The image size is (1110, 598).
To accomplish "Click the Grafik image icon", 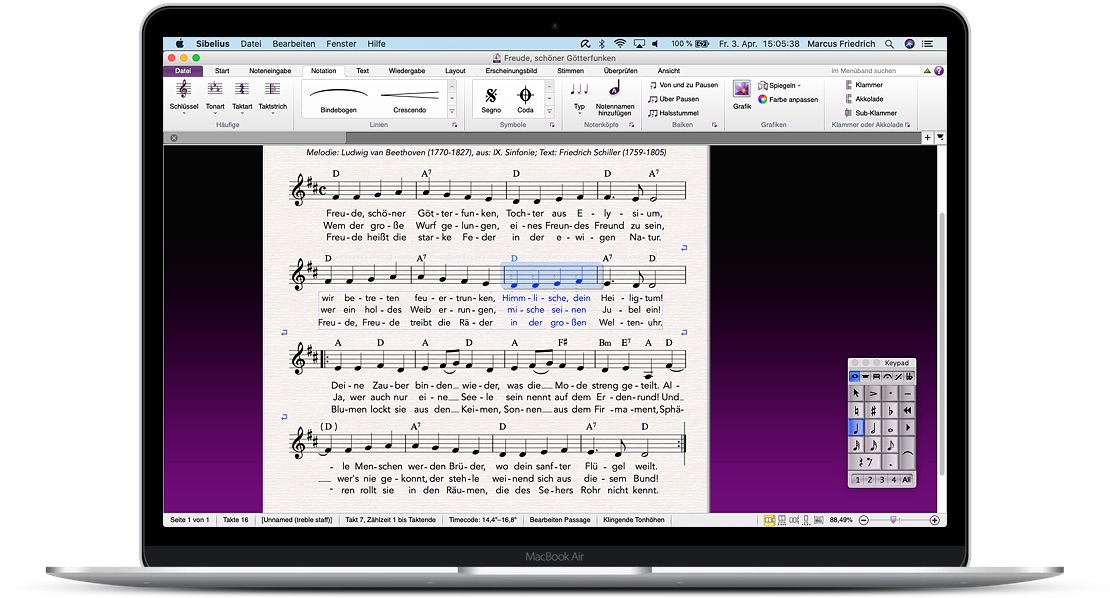I will tap(742, 89).
